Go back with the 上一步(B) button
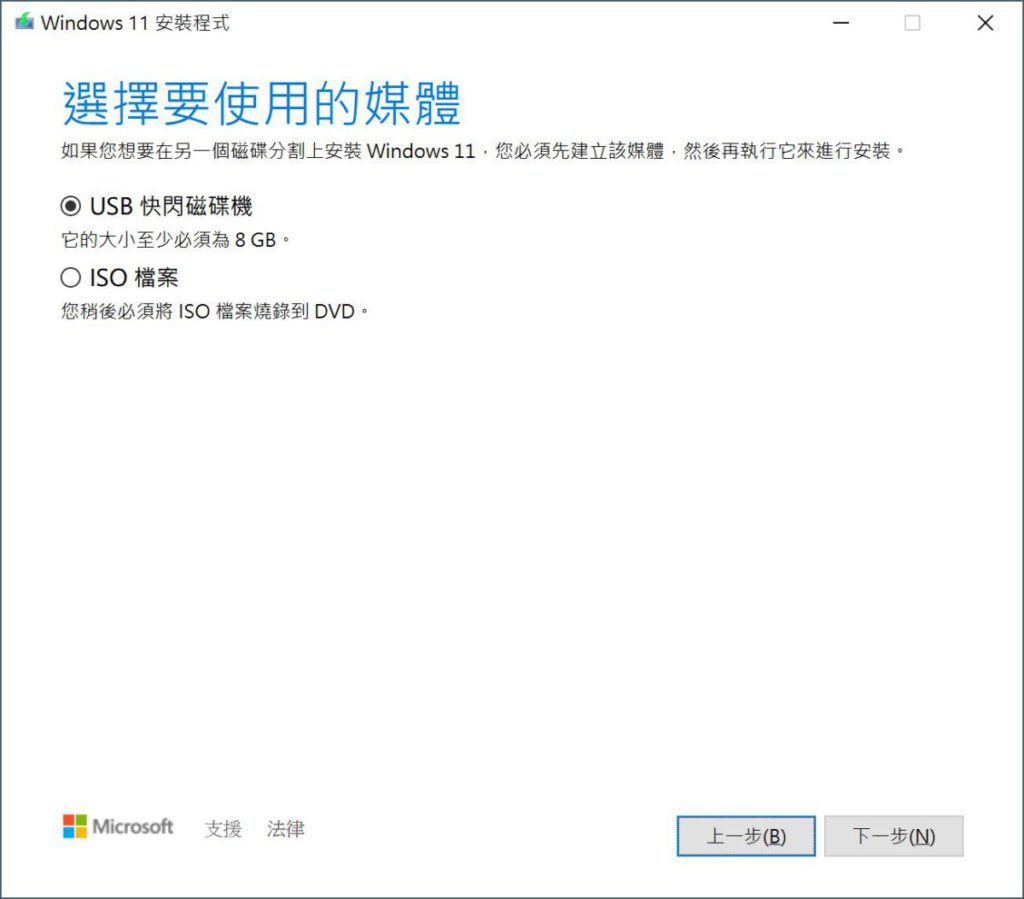Viewport: 1024px width, 899px height. pos(746,836)
